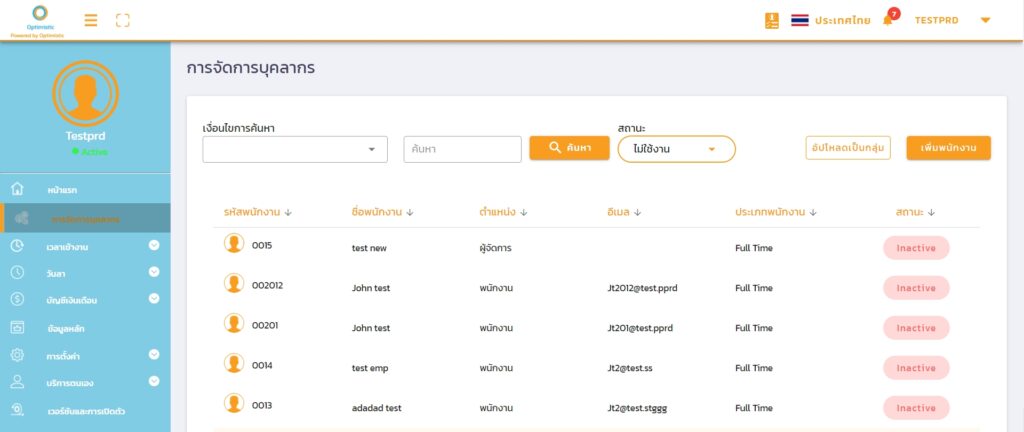
Task: Open เวอร์ชันและการเปิดตัว sidebar item
Action: pyautogui.click(x=85, y=411)
